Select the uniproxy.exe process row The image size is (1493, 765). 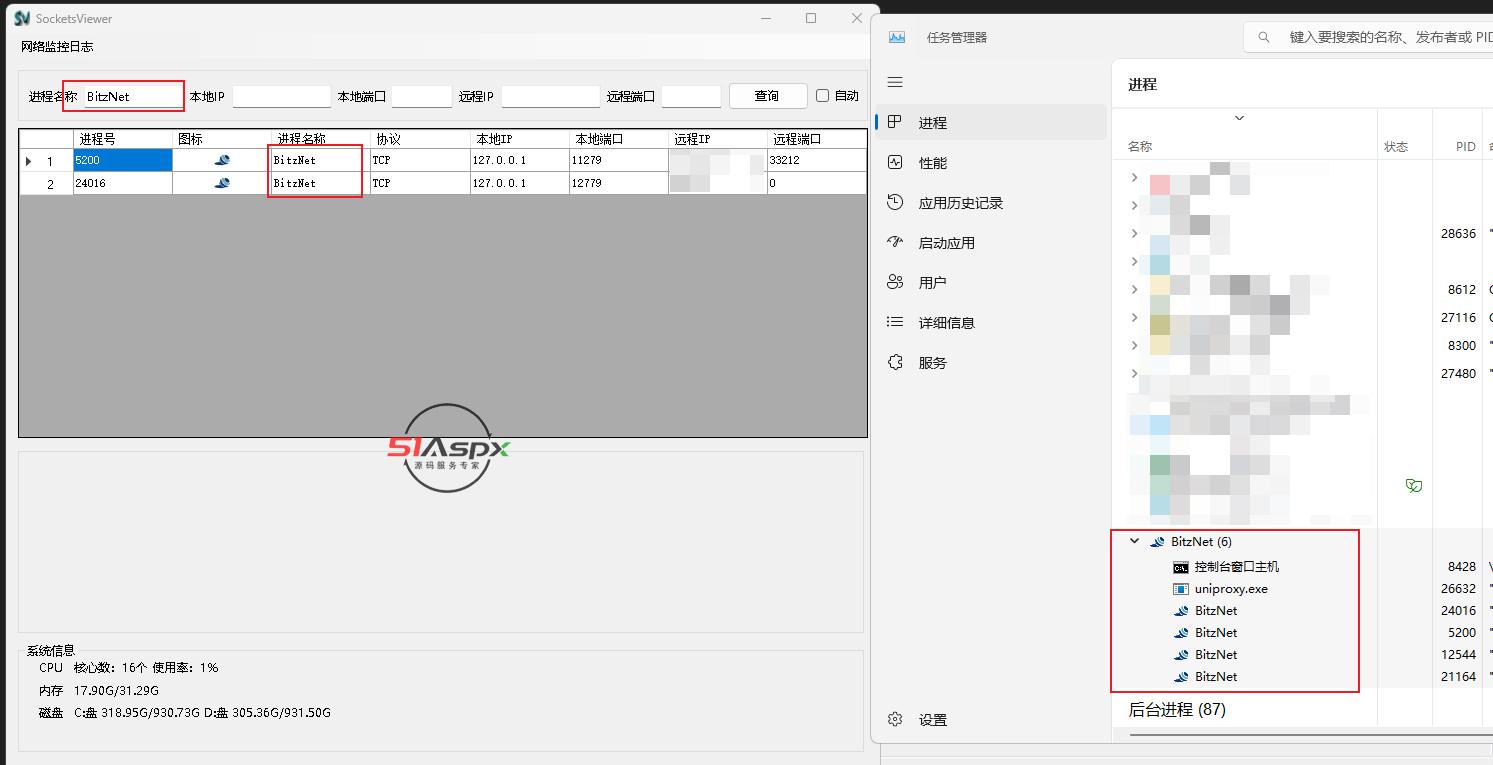point(1302,589)
